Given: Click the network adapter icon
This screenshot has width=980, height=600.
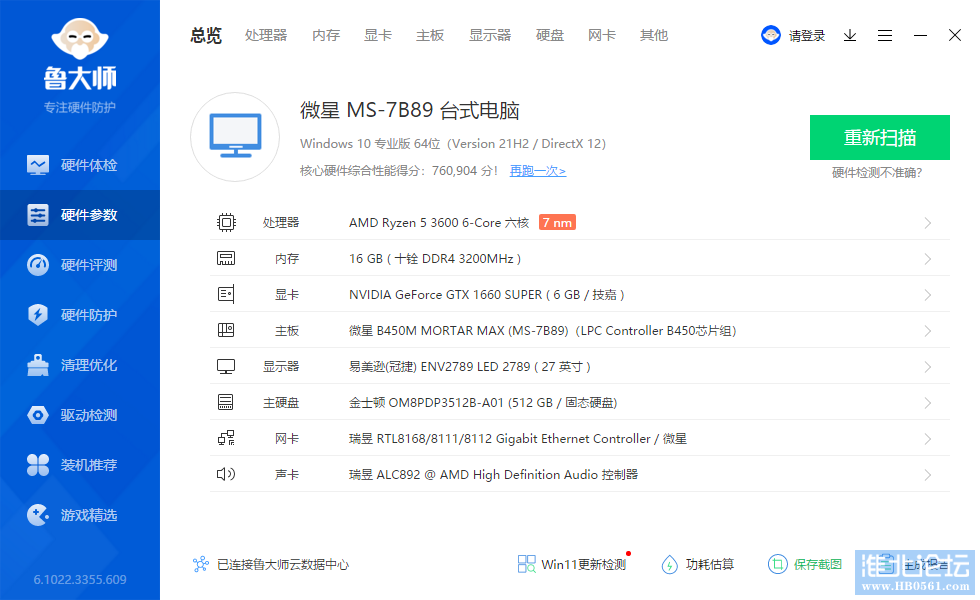Looking at the screenshot, I should point(226,438).
